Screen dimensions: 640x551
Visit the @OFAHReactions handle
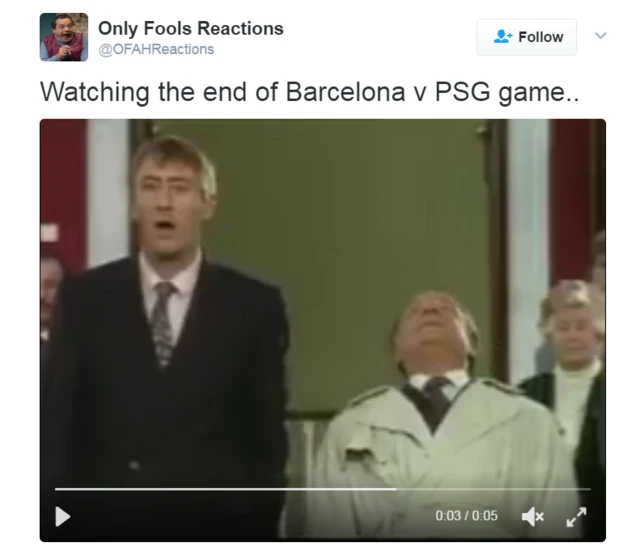156,49
